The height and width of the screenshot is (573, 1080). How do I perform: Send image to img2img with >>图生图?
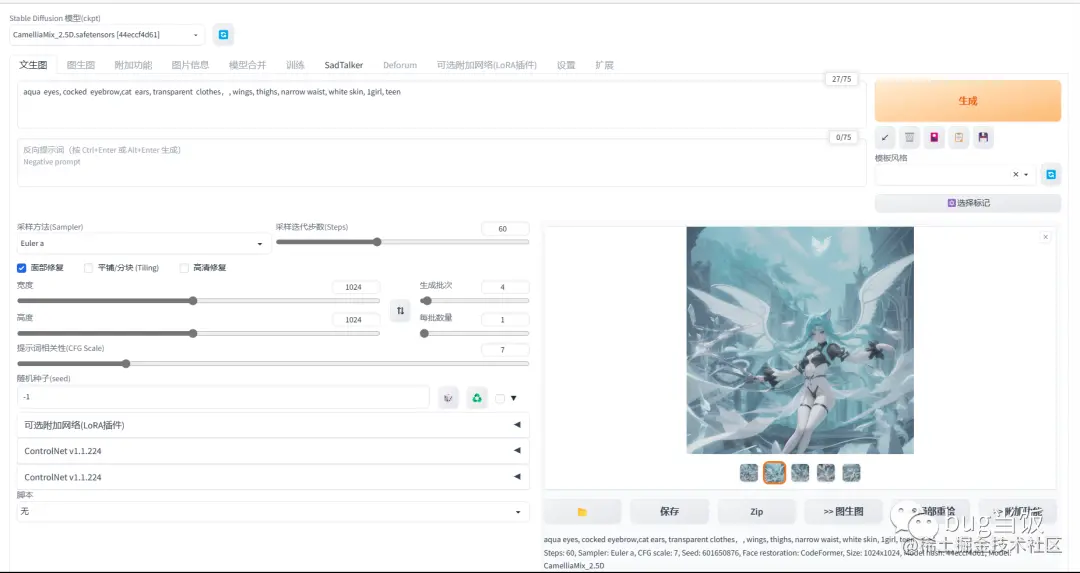pyautogui.click(x=844, y=512)
